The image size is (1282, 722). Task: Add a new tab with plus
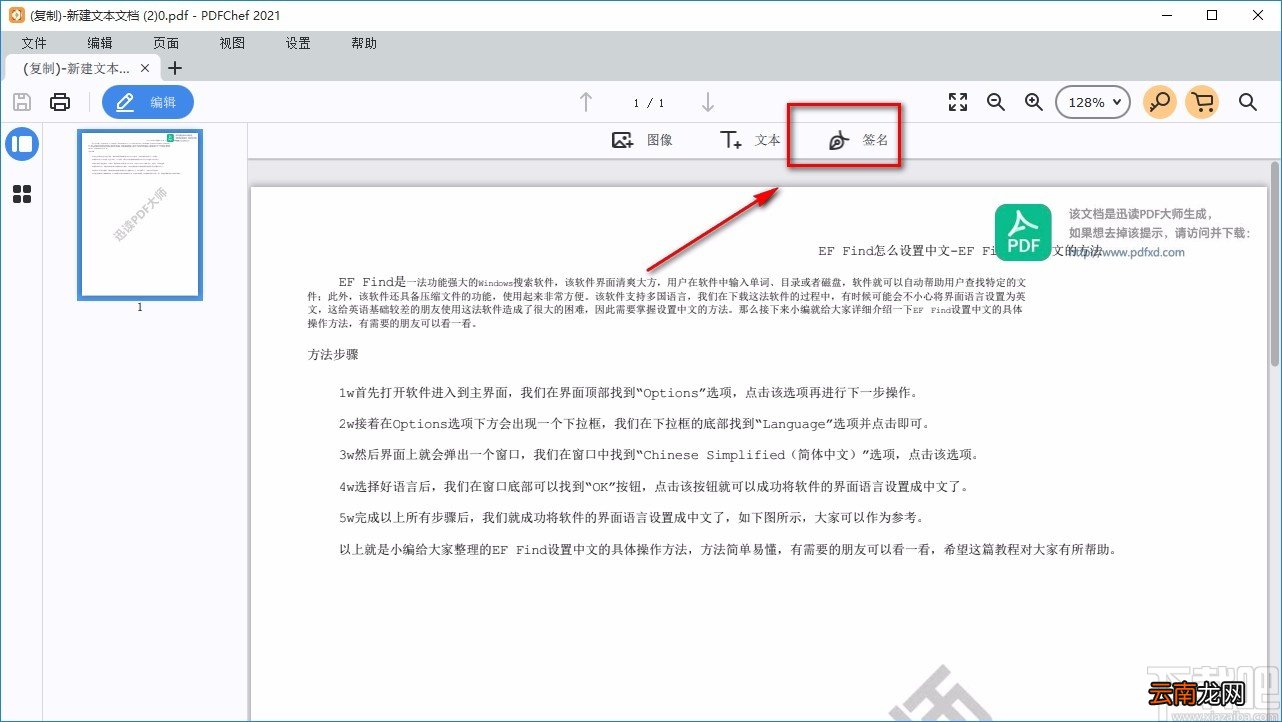pos(175,68)
